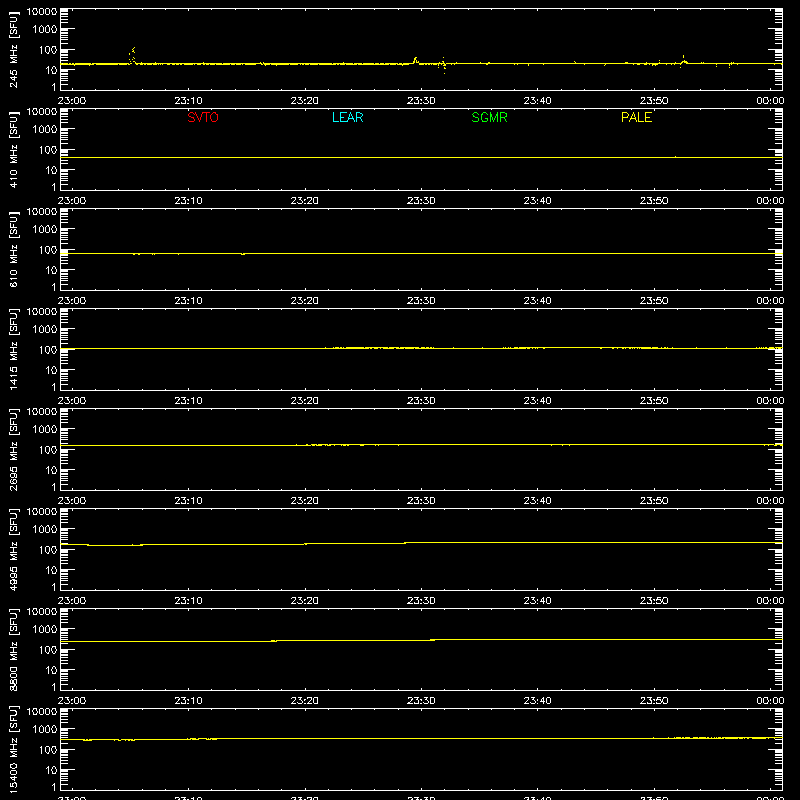800x800 pixels.
Task: Select the 245 MHz [SFU] axis label
Action: click(x=13, y=49)
